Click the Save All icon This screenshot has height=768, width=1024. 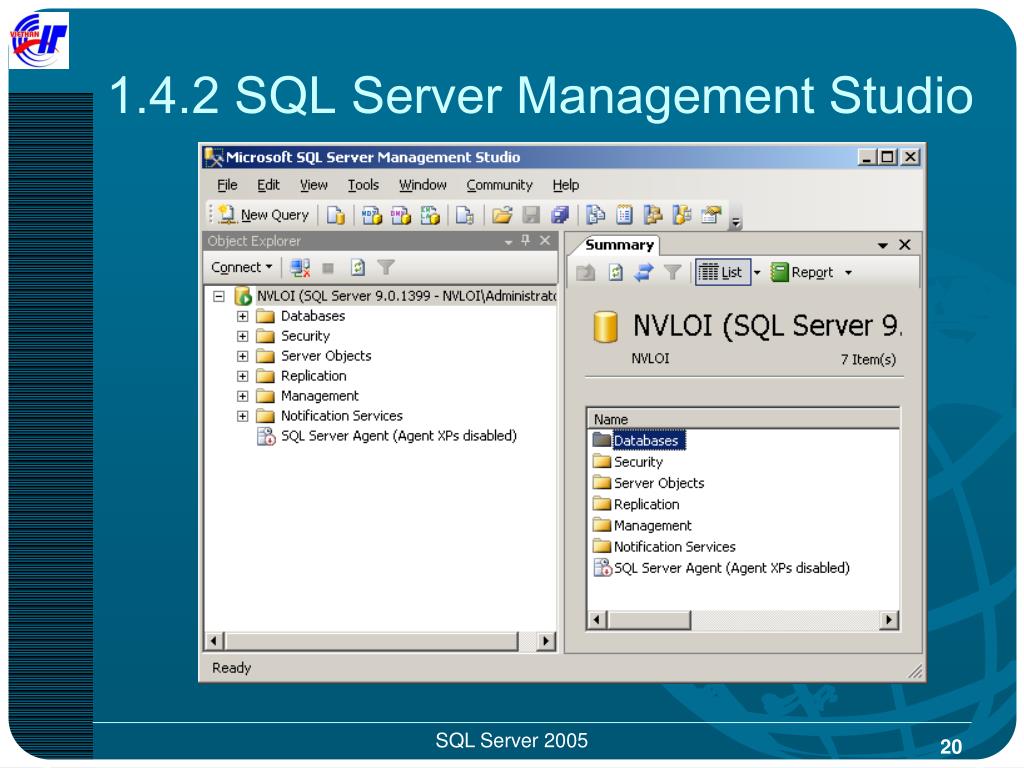[560, 215]
